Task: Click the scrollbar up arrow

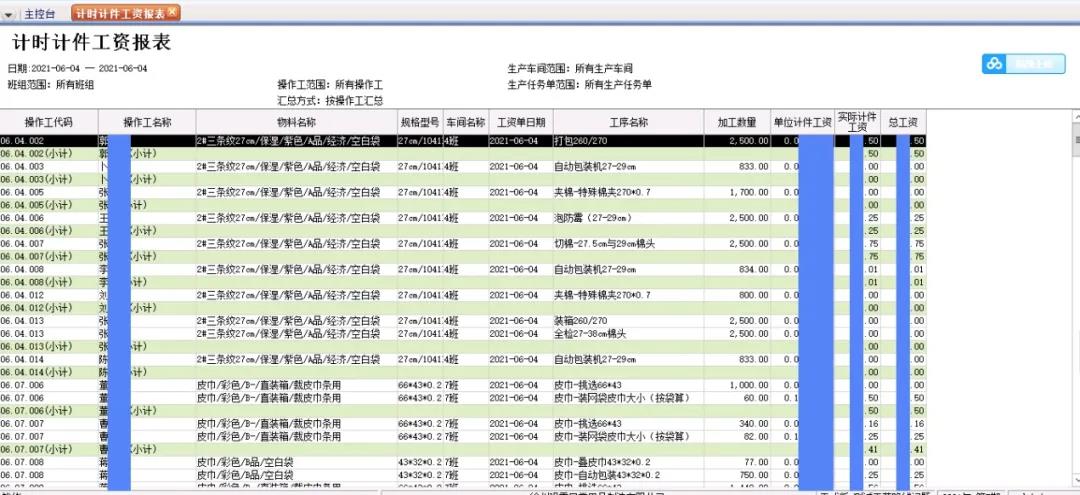Action: (1075, 118)
